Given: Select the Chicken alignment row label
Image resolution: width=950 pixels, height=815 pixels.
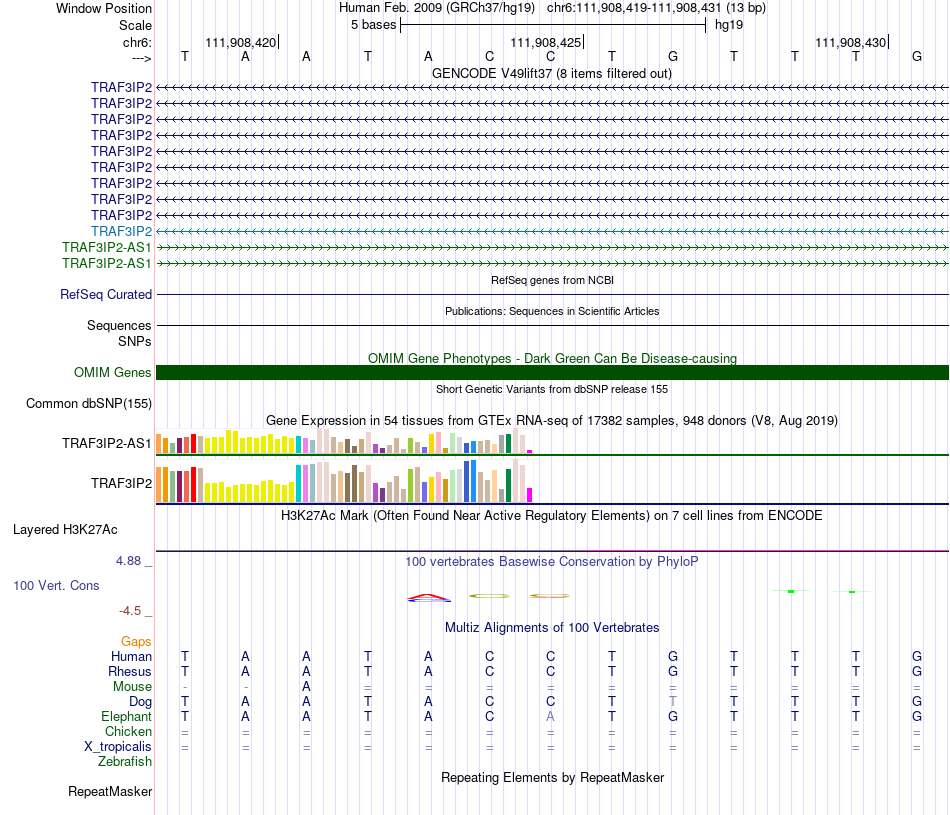Looking at the screenshot, I should pyautogui.click(x=128, y=731).
